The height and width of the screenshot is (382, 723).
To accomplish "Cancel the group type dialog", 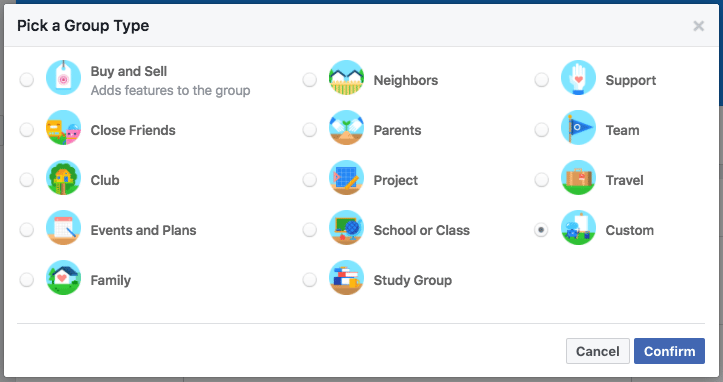I will (x=598, y=351).
